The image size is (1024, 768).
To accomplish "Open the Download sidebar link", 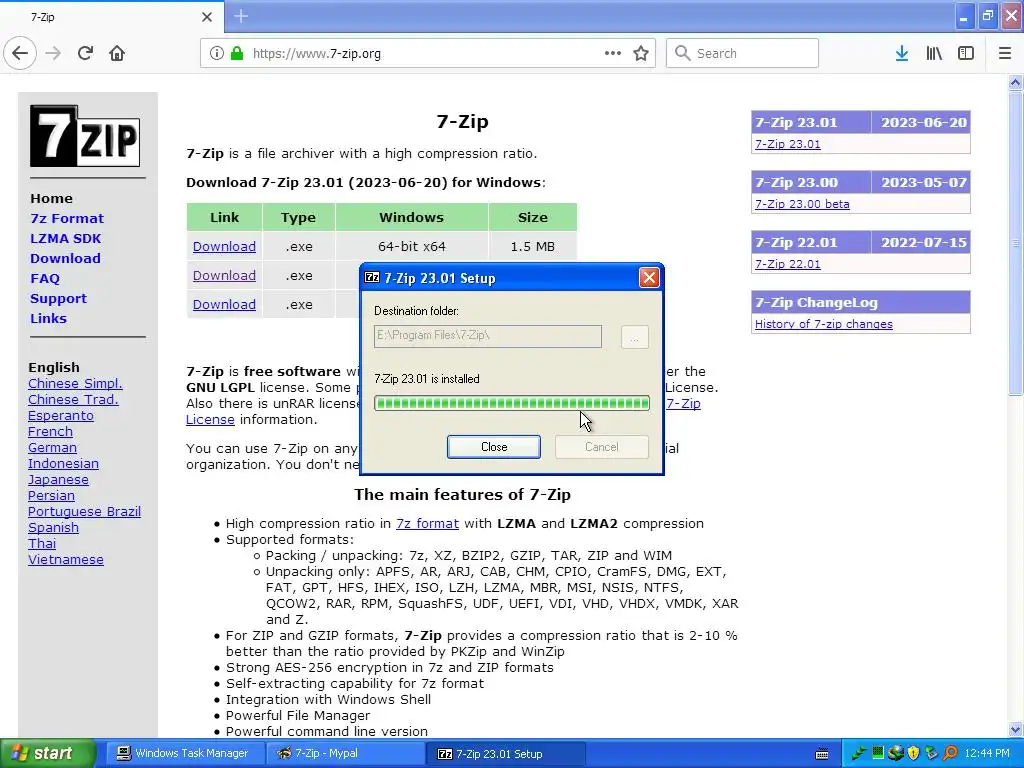I will pos(65,258).
